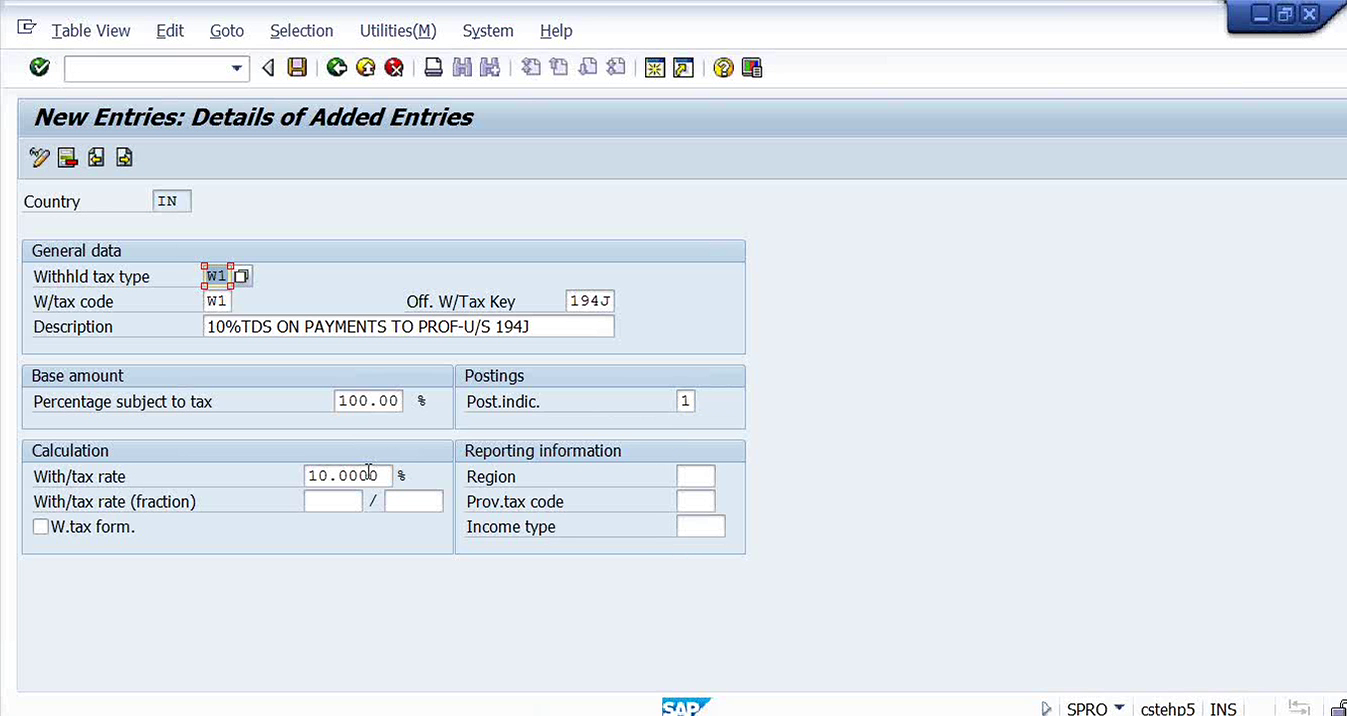Go back using the green Back arrow

[337, 68]
